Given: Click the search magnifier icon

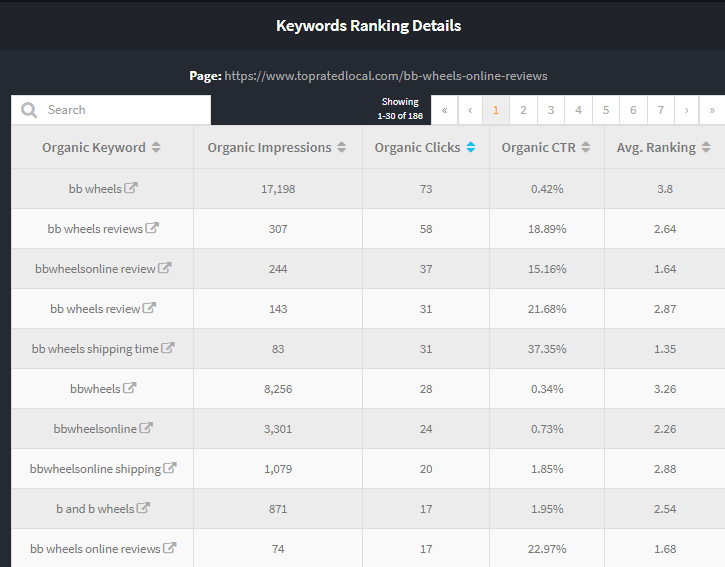Looking at the screenshot, I should point(29,110).
